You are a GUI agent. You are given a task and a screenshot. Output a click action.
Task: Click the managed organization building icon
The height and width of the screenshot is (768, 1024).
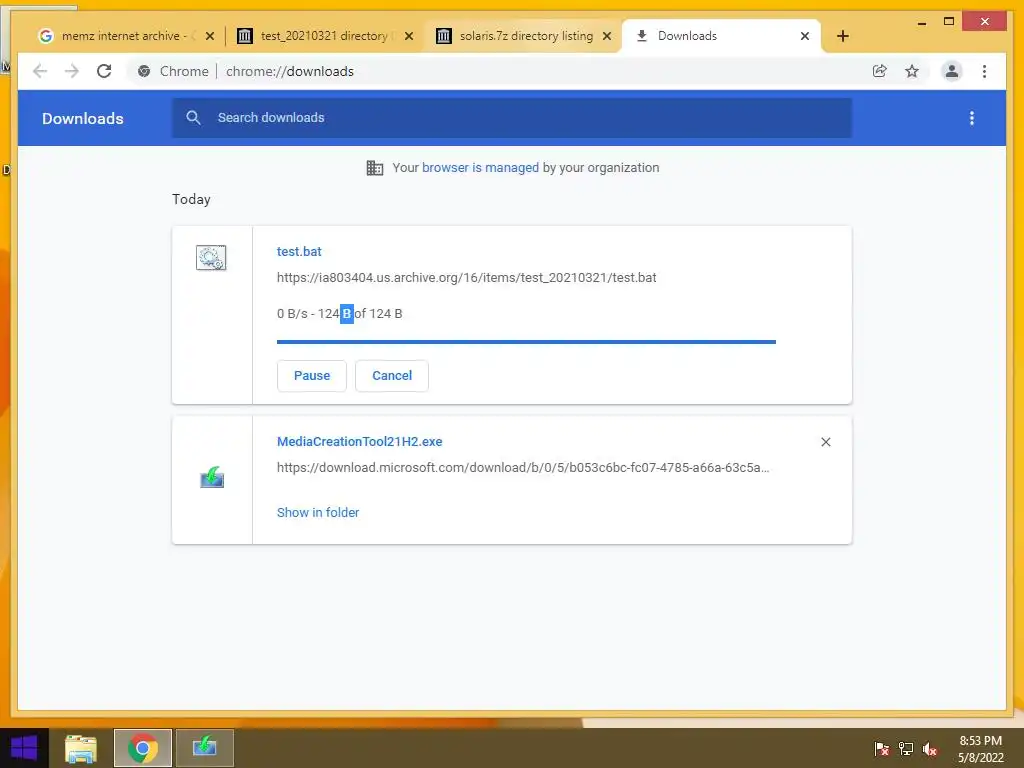point(375,168)
